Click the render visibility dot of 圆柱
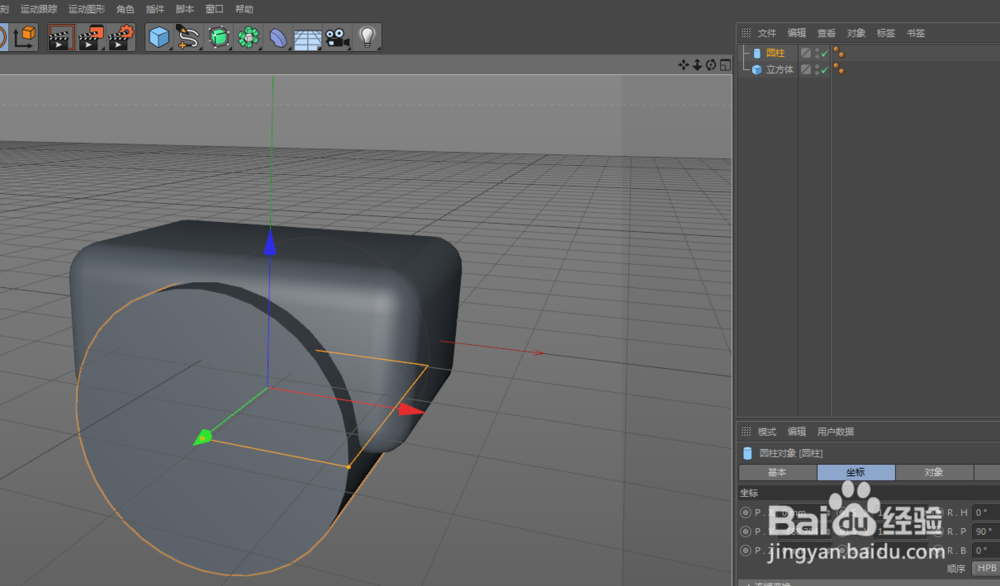The image size is (1000, 586). pos(818,56)
